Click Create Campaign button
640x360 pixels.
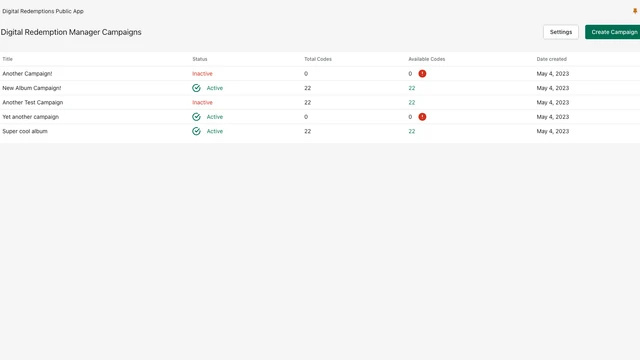[613, 32]
